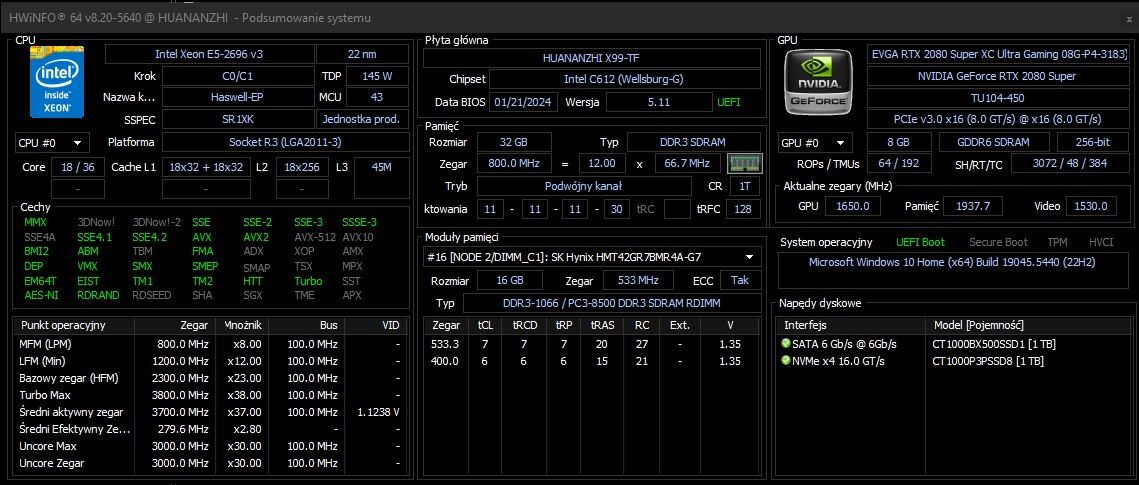Click the 22 nm process field
Screen dimensions: 1139x485
tap(362, 54)
